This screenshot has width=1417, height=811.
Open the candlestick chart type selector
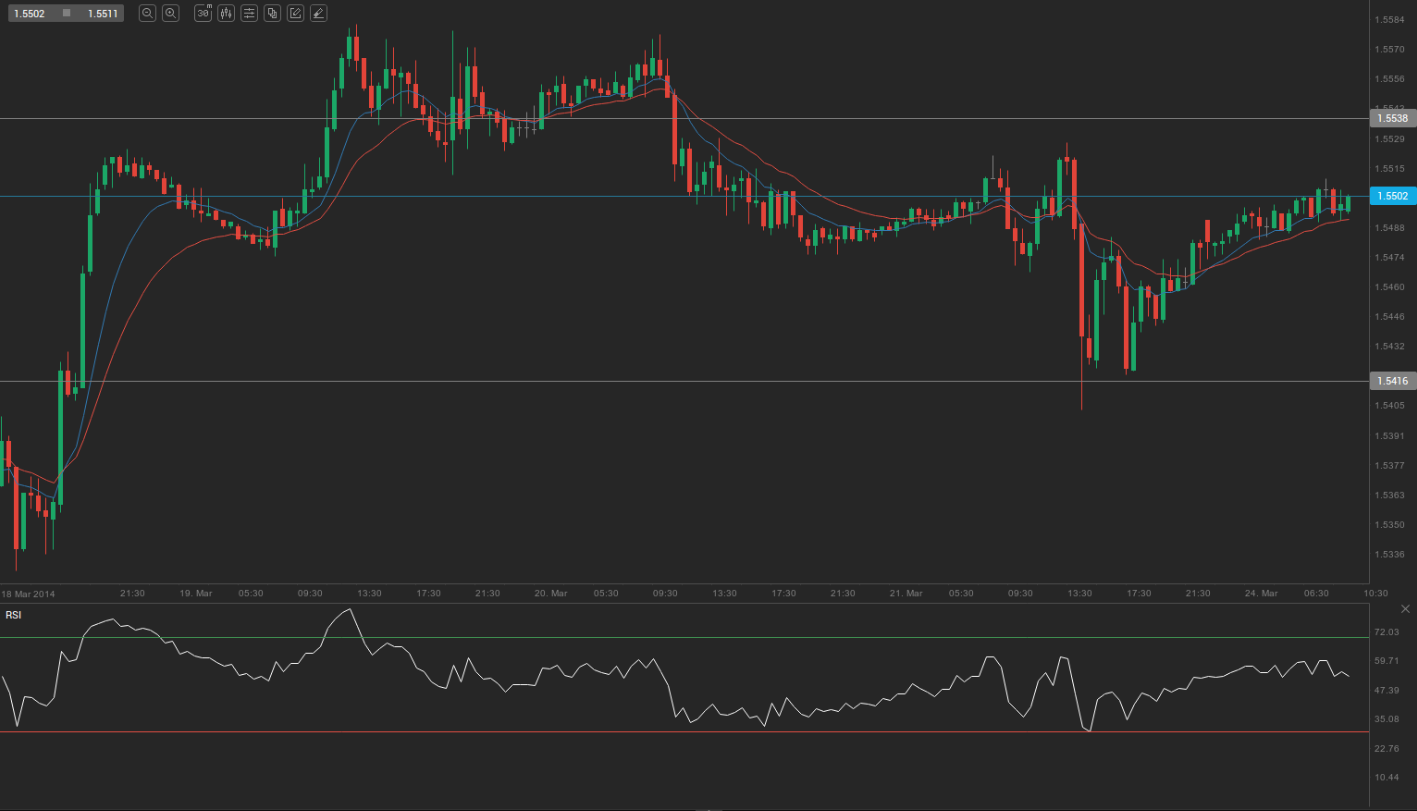226,13
